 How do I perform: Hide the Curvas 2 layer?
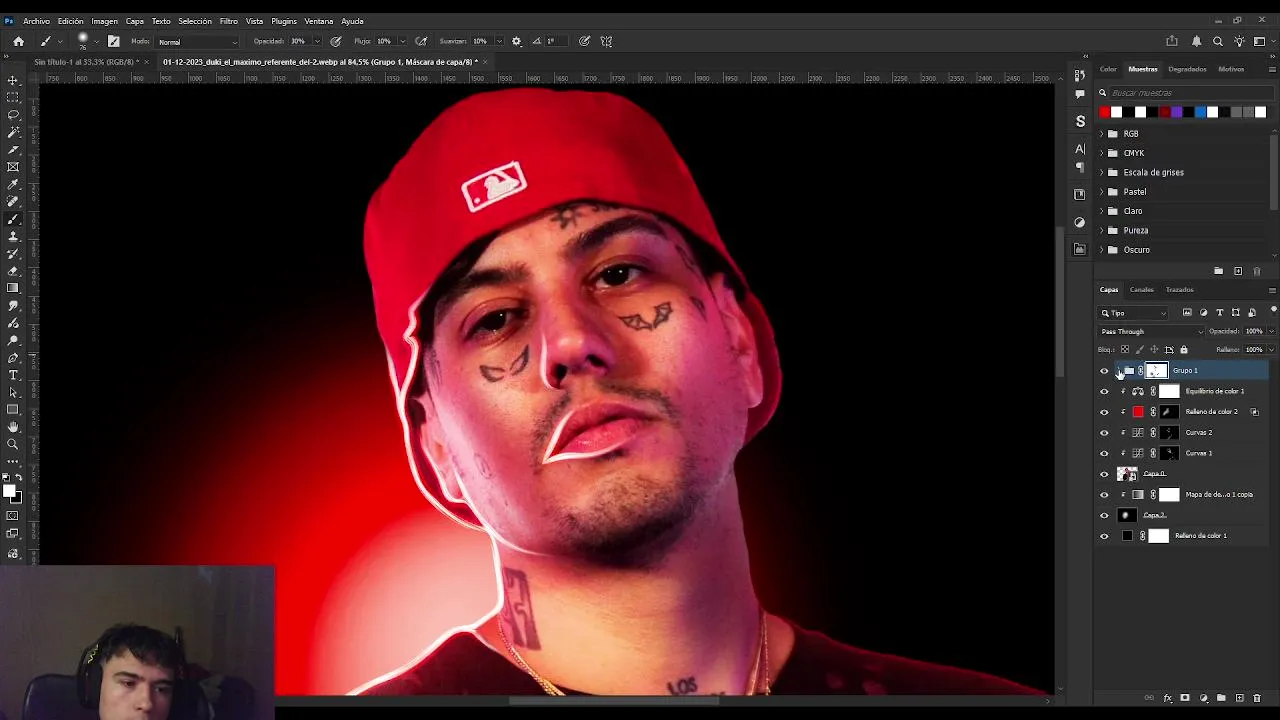tap(1104, 433)
